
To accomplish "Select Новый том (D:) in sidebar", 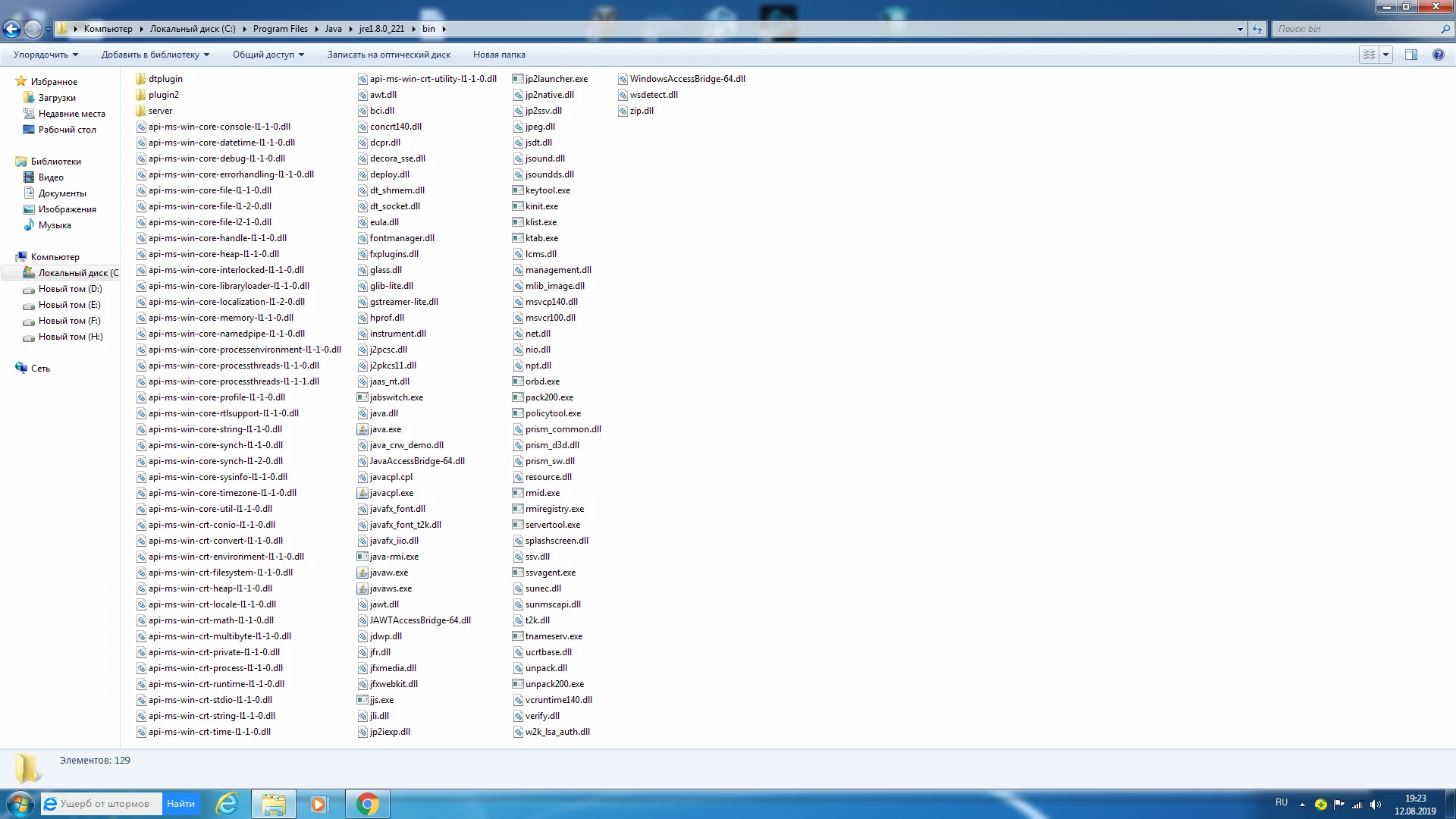I will [x=70, y=289].
